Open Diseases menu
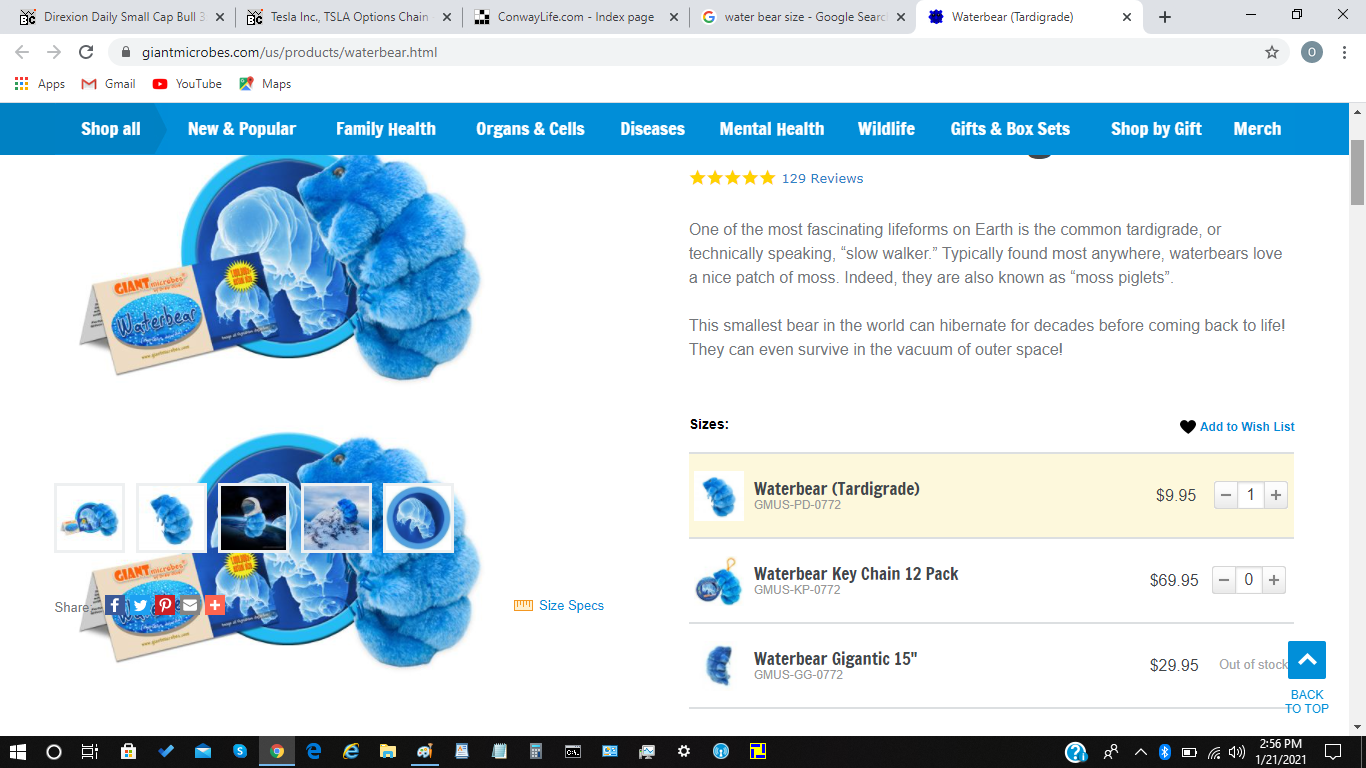Screen dimensions: 1366x768 click(652, 129)
